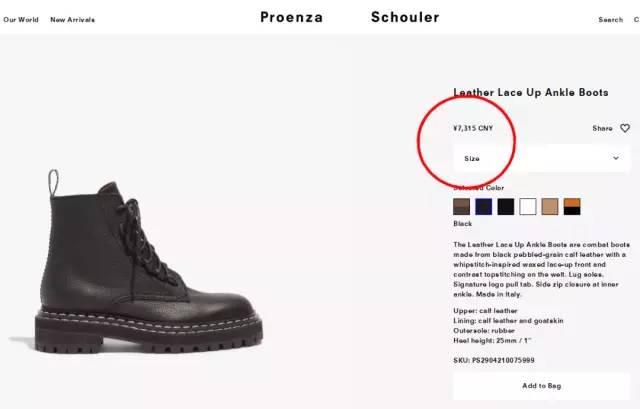Click the Proenza logo text
The image size is (640, 409).
(x=291, y=17)
